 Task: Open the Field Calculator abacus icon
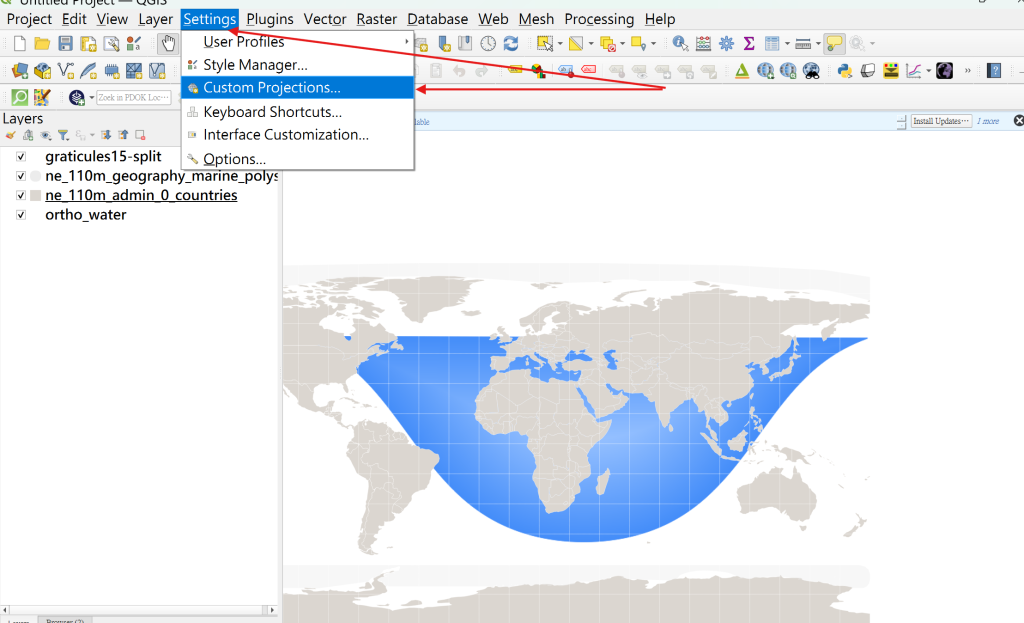pyautogui.click(x=703, y=44)
